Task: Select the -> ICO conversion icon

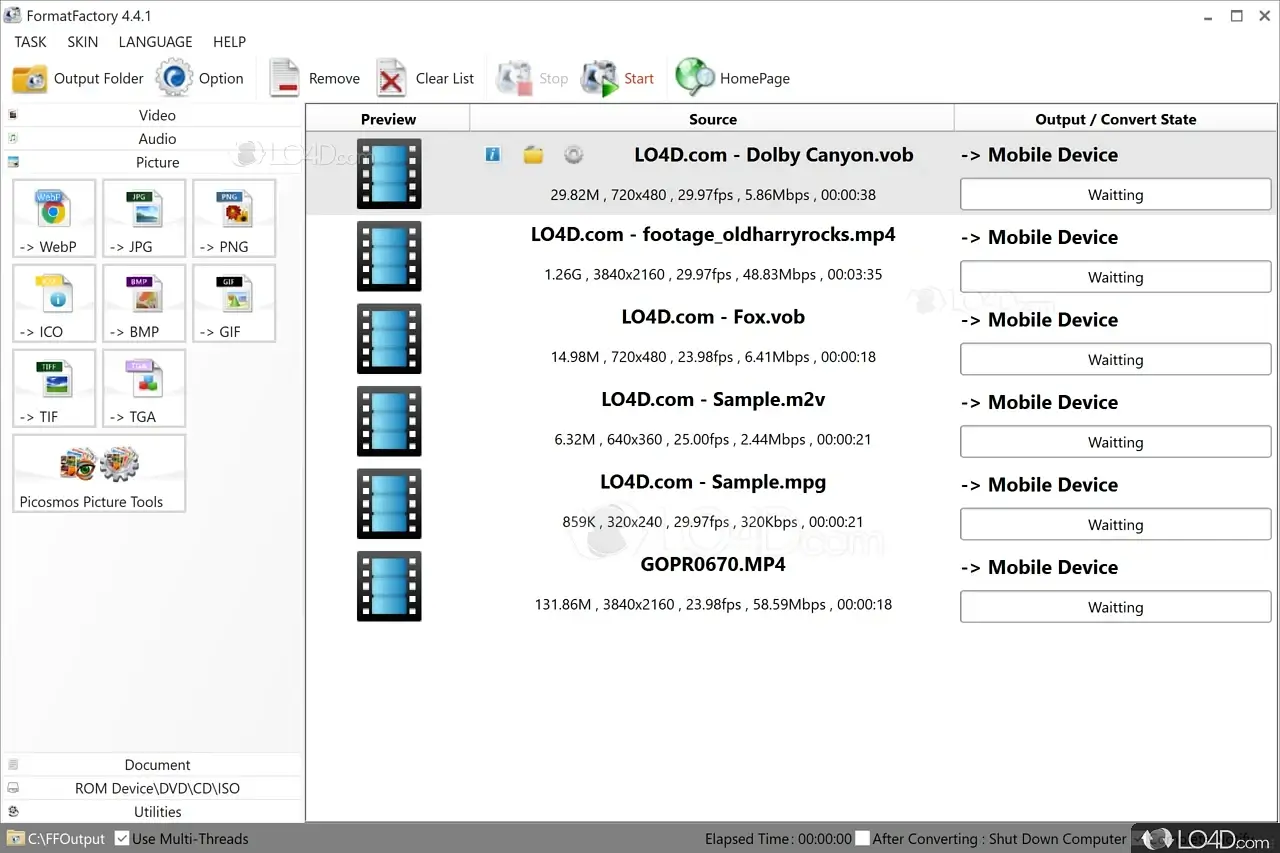Action: [x=54, y=303]
